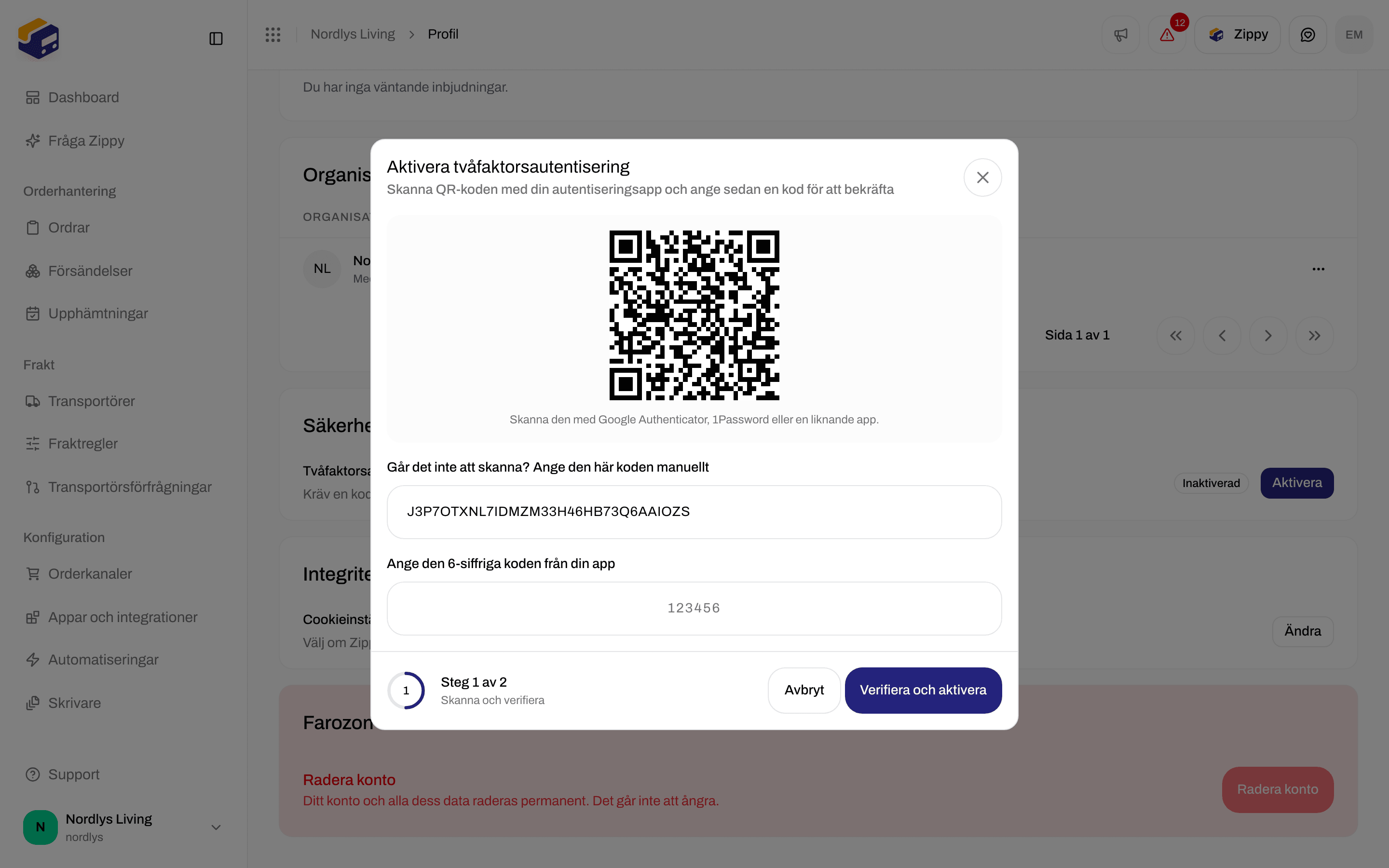Image resolution: width=1389 pixels, height=868 pixels.
Task: Click the Skrivare icon
Action: pyautogui.click(x=33, y=703)
